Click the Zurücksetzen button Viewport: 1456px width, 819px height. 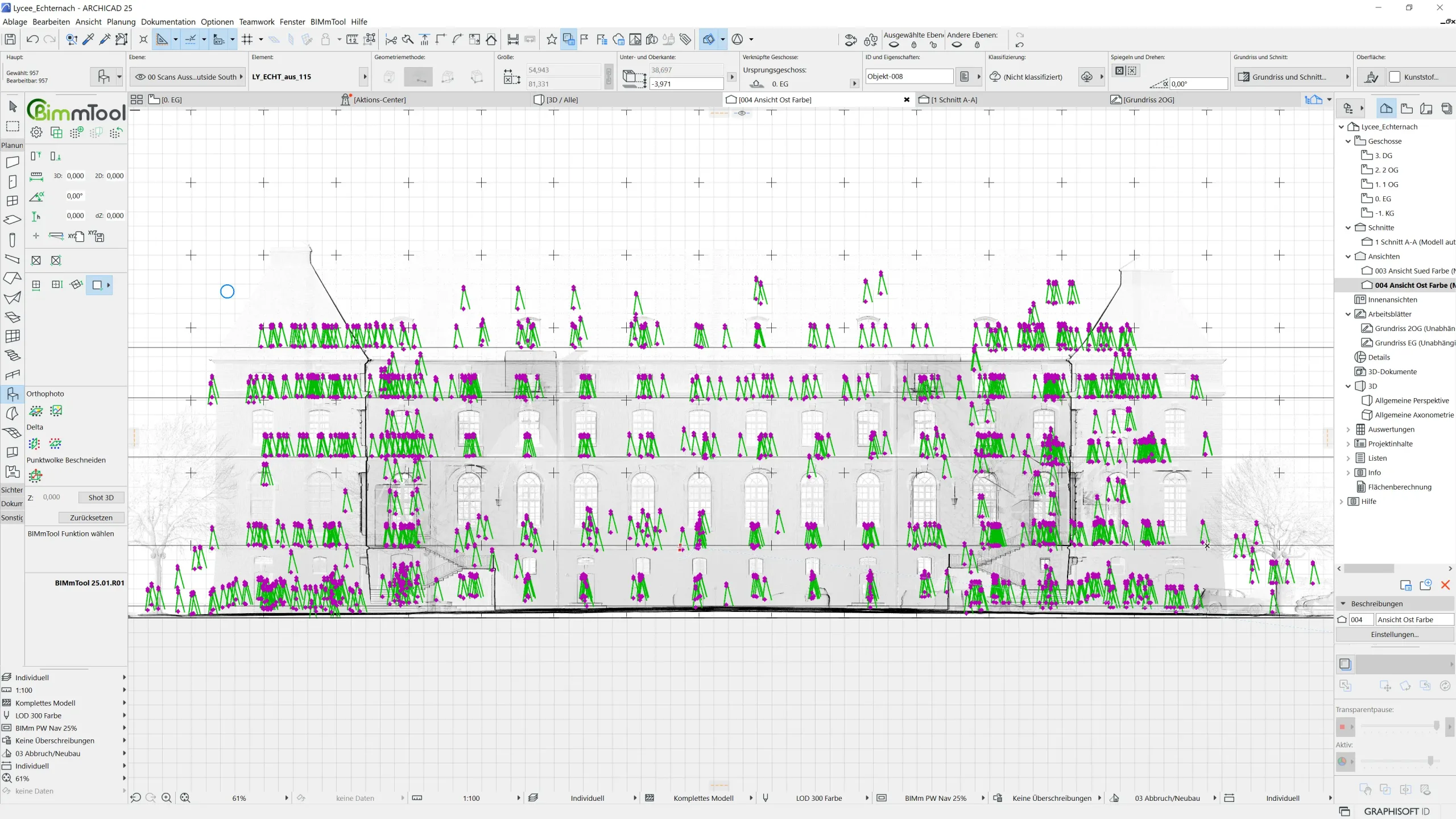pyautogui.click(x=91, y=518)
